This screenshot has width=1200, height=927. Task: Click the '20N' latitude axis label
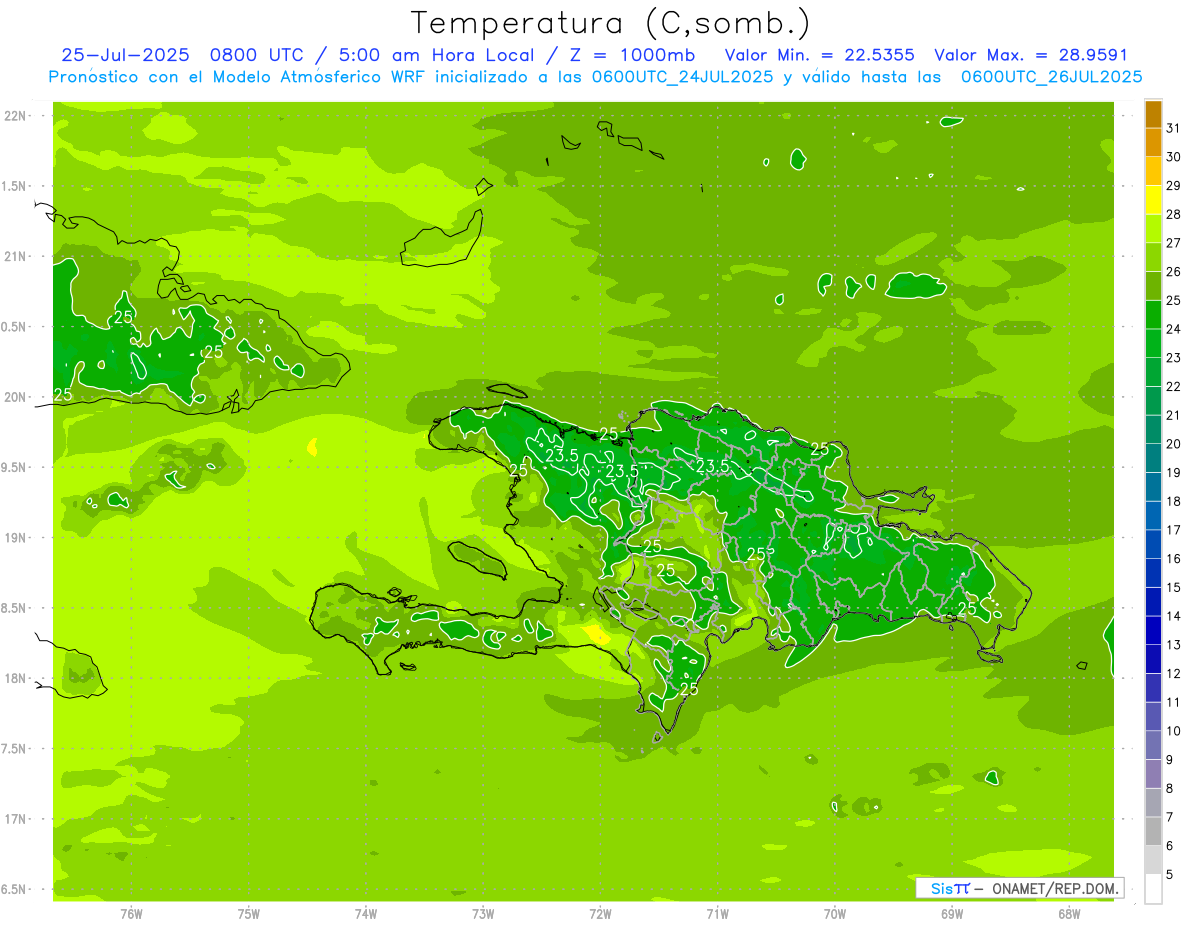(15, 397)
